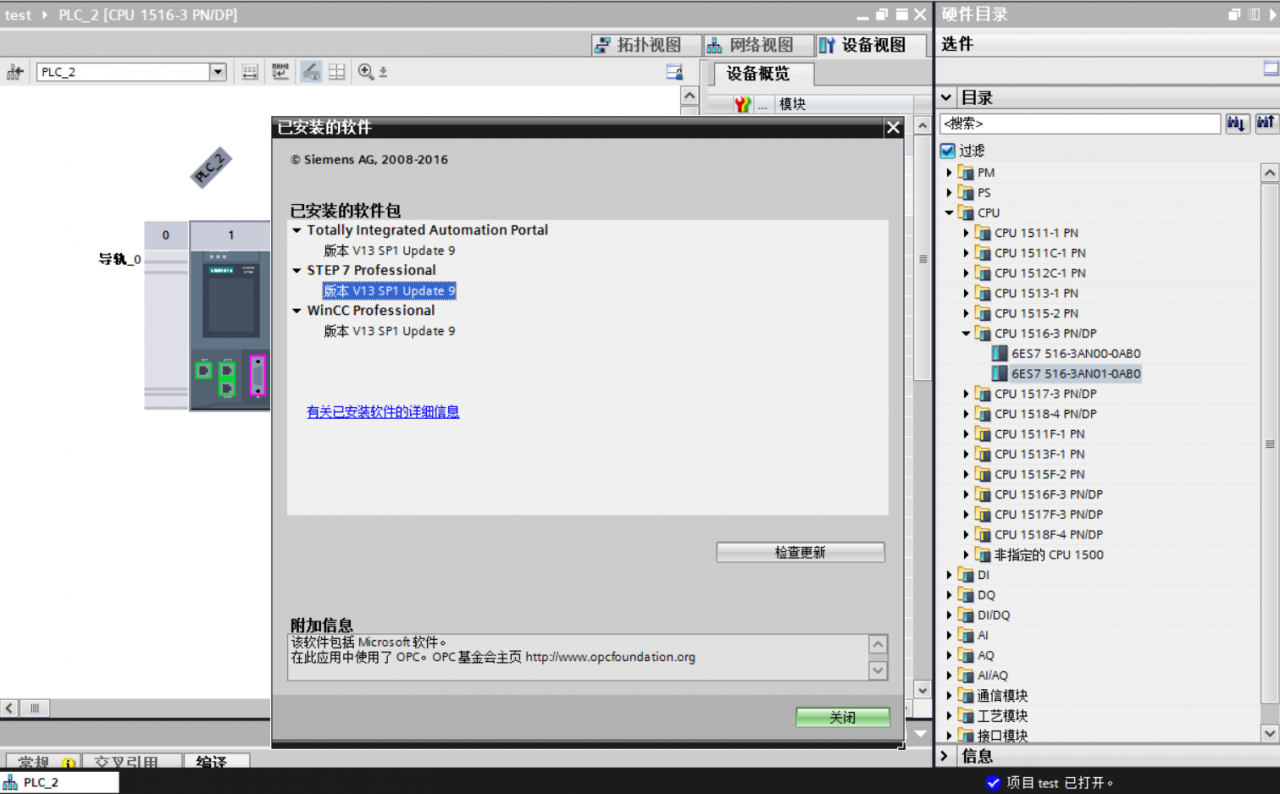Click the search downward icon in catalog
The height and width of the screenshot is (794, 1280).
click(1237, 123)
